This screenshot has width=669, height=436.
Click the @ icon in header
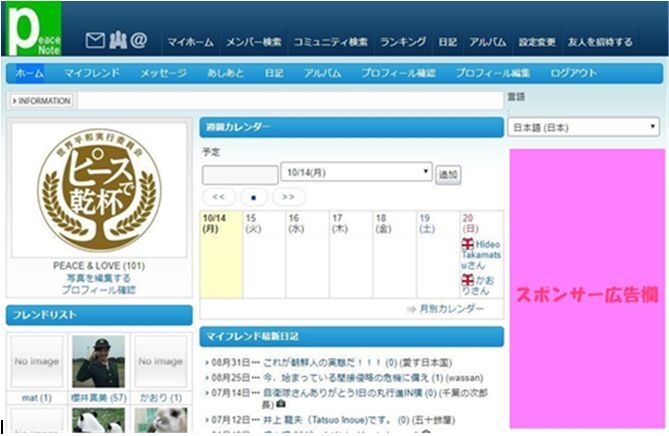point(139,41)
